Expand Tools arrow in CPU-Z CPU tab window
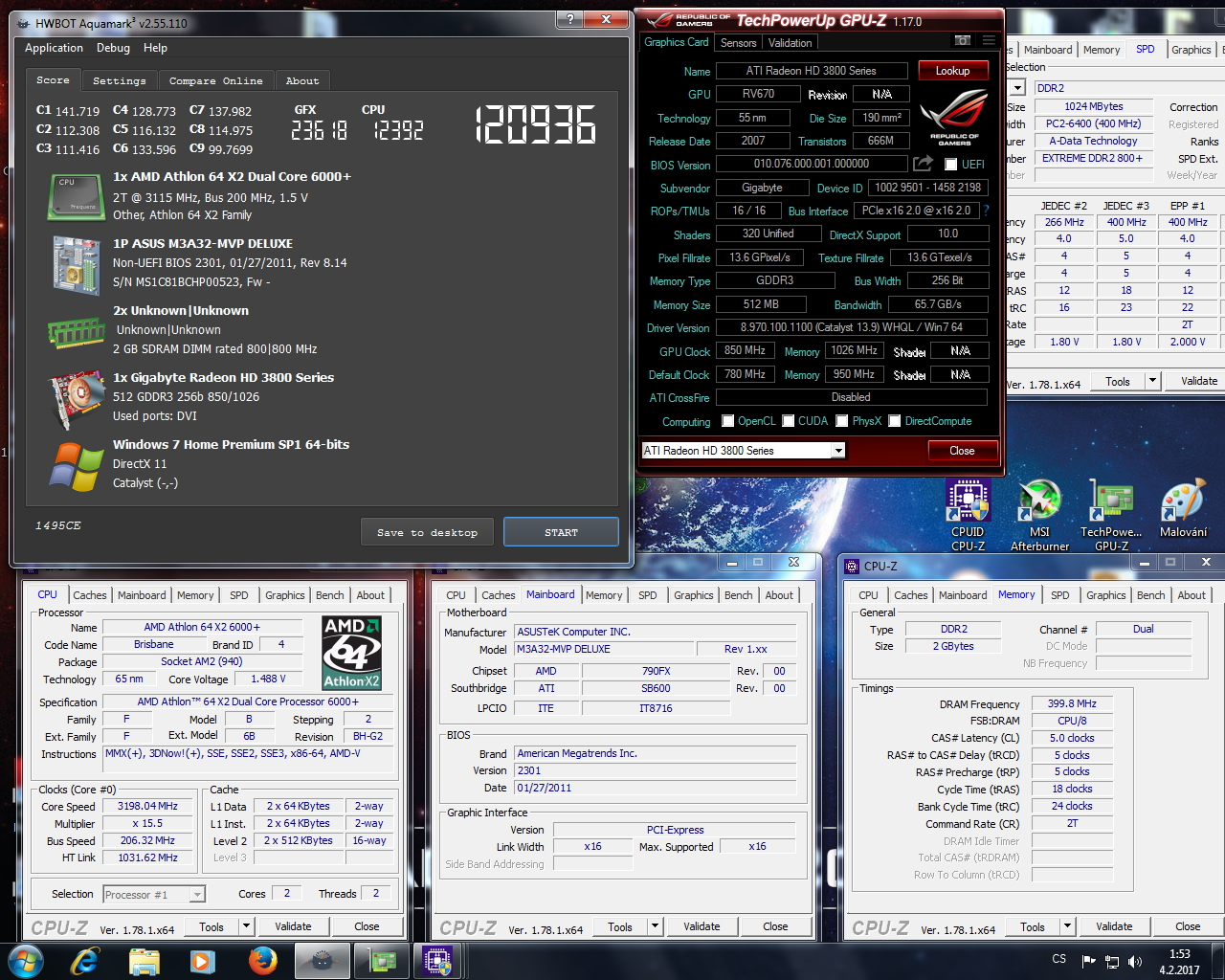 pos(246,926)
